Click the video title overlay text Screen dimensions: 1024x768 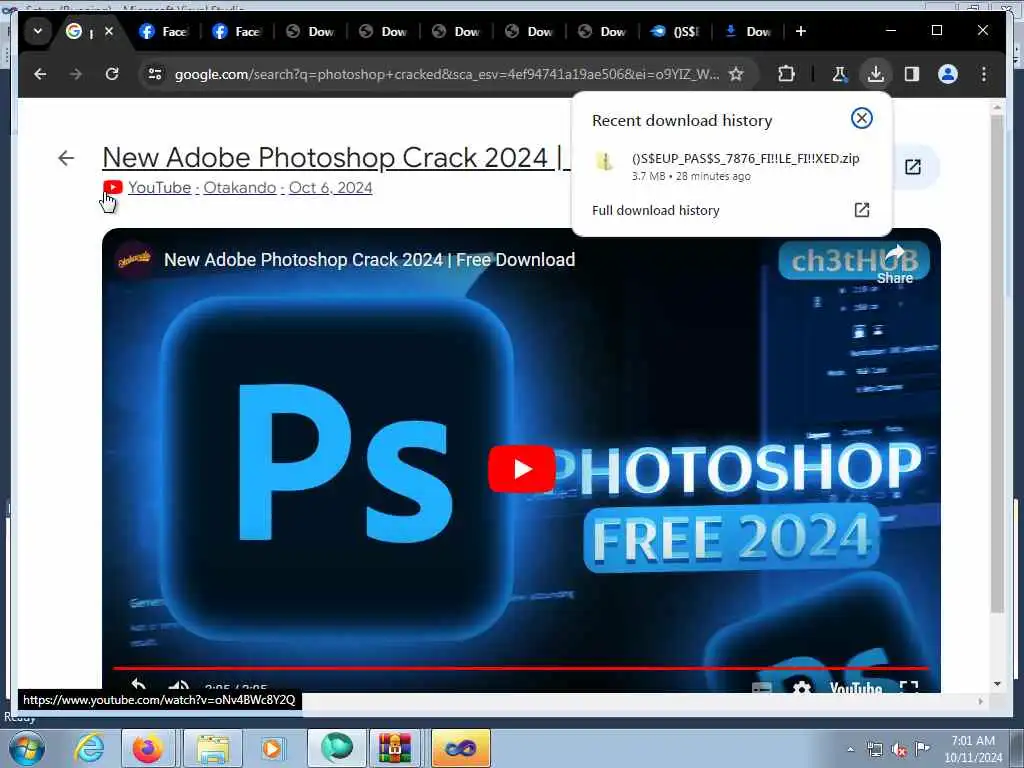[370, 260]
